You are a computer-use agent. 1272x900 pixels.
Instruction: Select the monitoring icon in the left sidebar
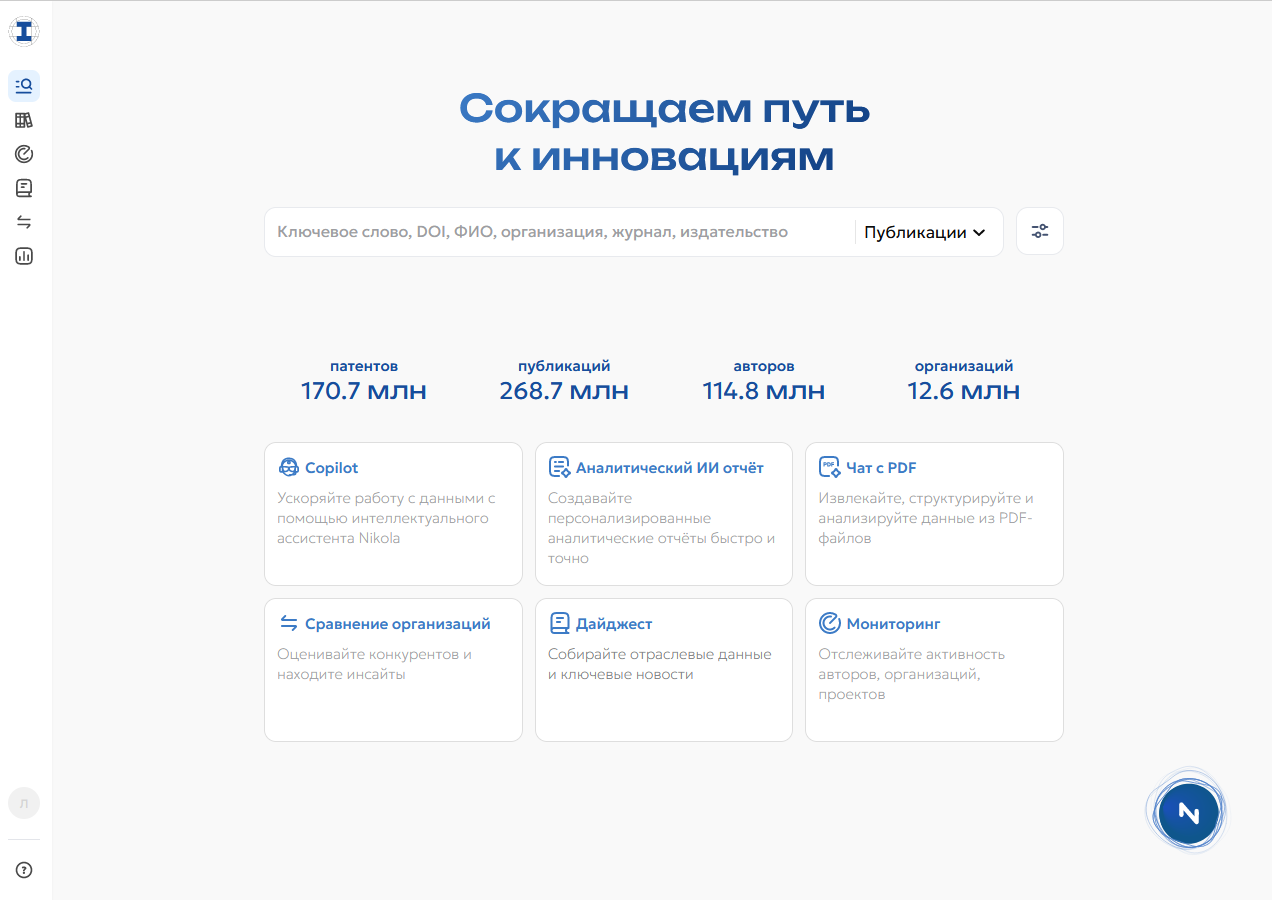(x=24, y=154)
